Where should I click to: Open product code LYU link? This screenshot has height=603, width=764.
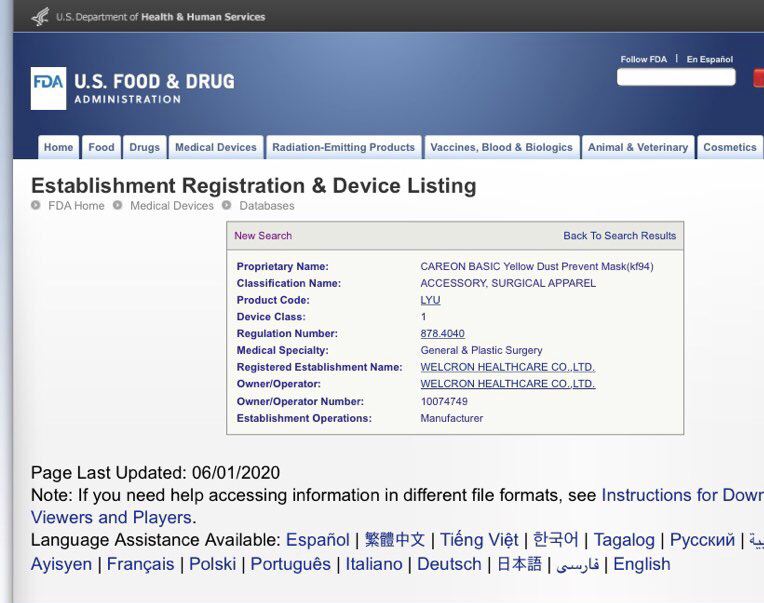pos(430,300)
